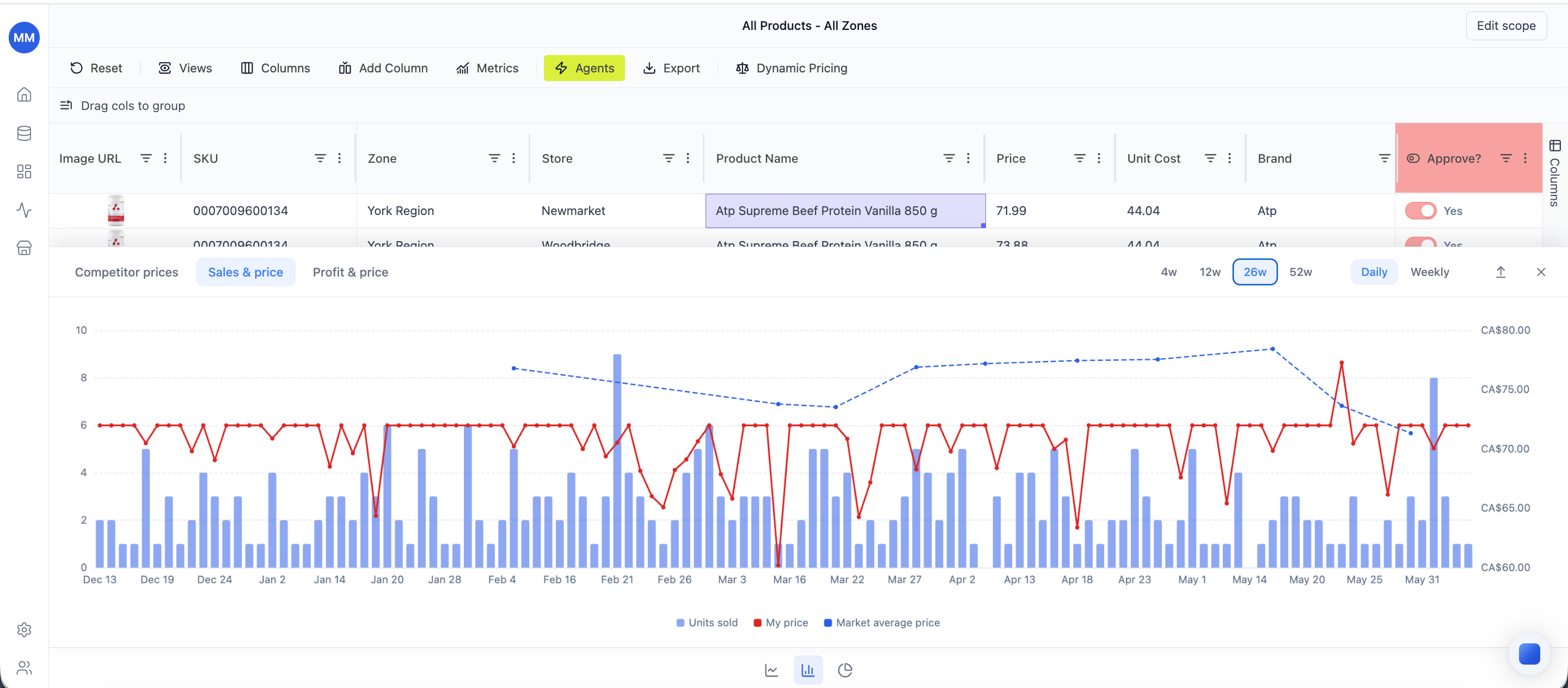
Task: Switch to Competitor prices tab
Action: pos(127,272)
